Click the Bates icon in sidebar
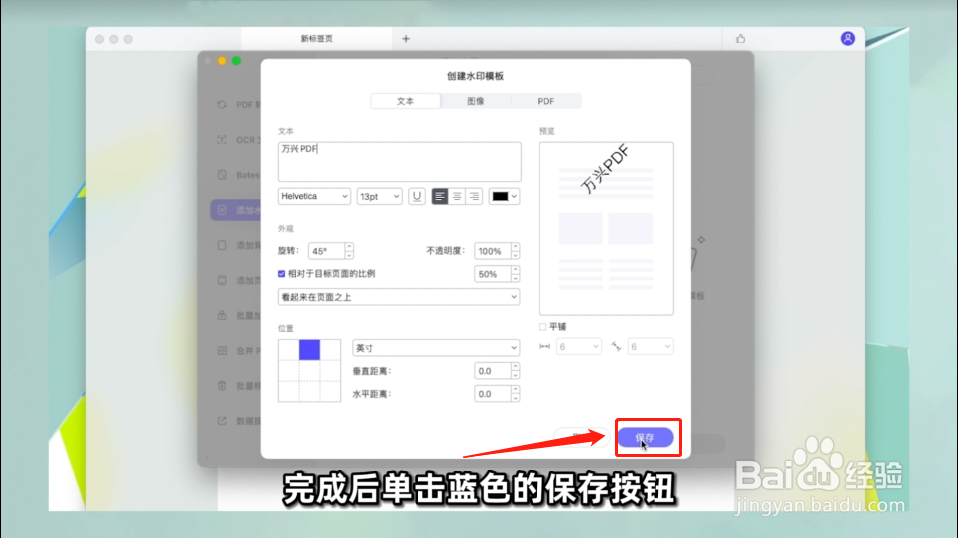The image size is (958, 538). (222, 175)
